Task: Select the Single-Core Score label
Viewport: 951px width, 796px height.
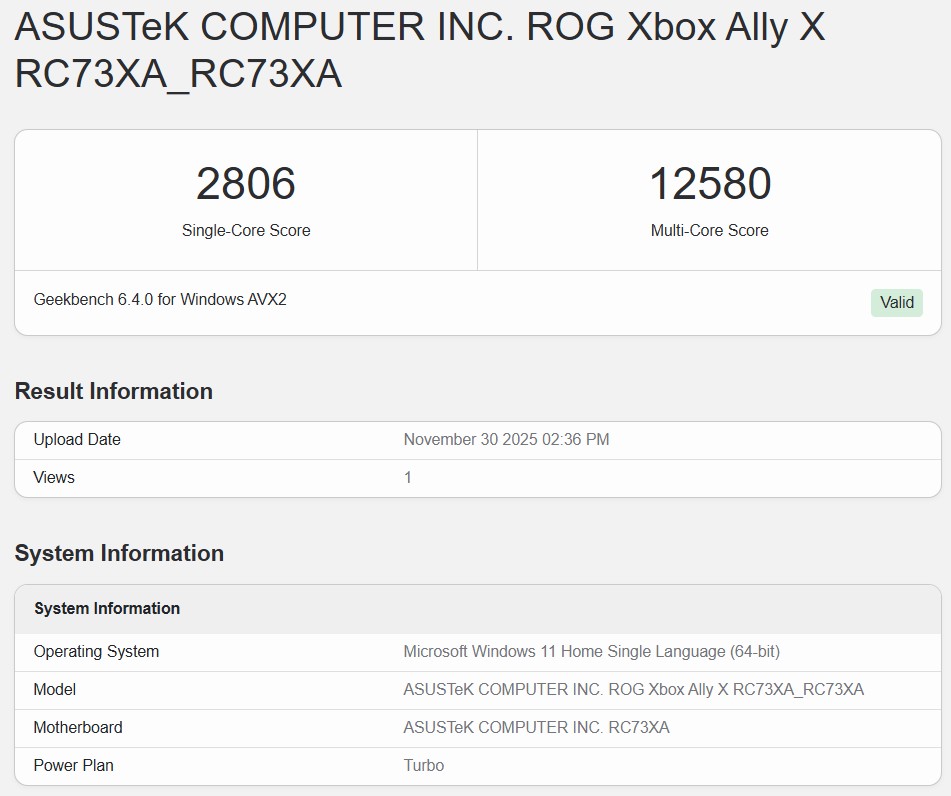Action: tap(246, 230)
